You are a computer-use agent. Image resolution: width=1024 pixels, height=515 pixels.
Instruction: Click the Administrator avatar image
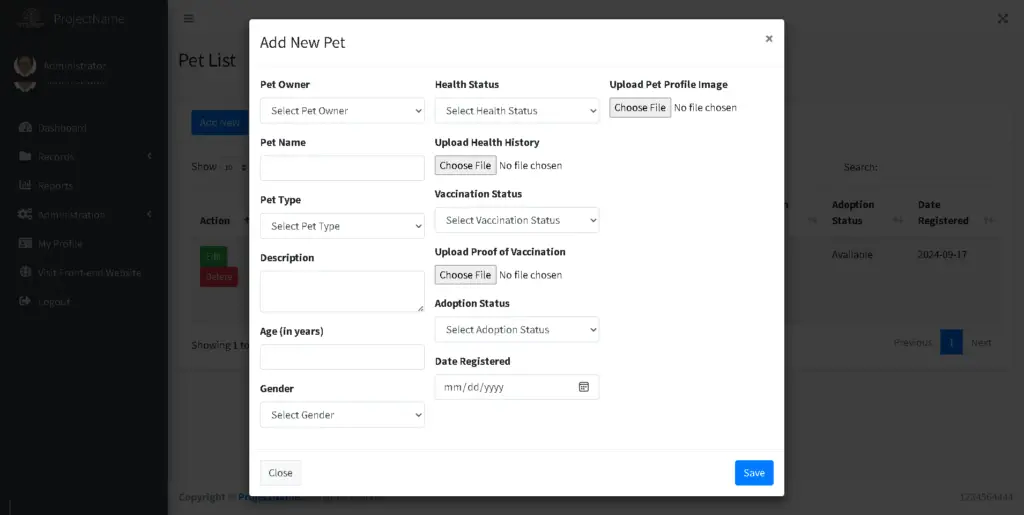(x=25, y=67)
